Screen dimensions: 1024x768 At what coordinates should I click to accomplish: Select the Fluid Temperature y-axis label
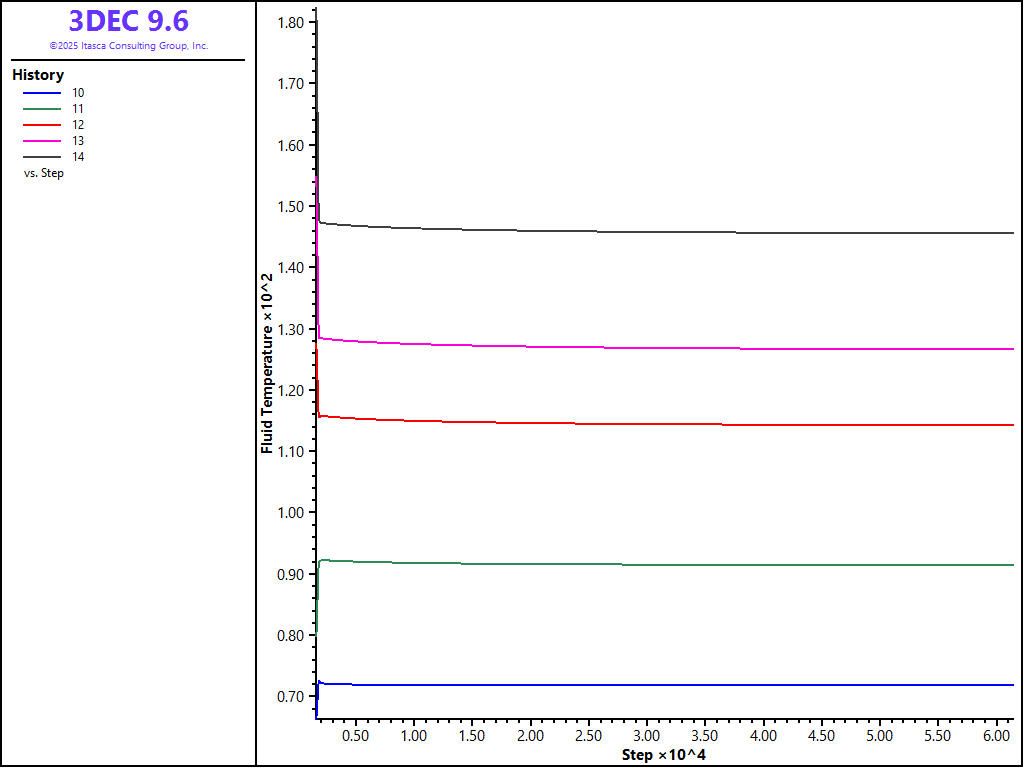click(x=267, y=363)
